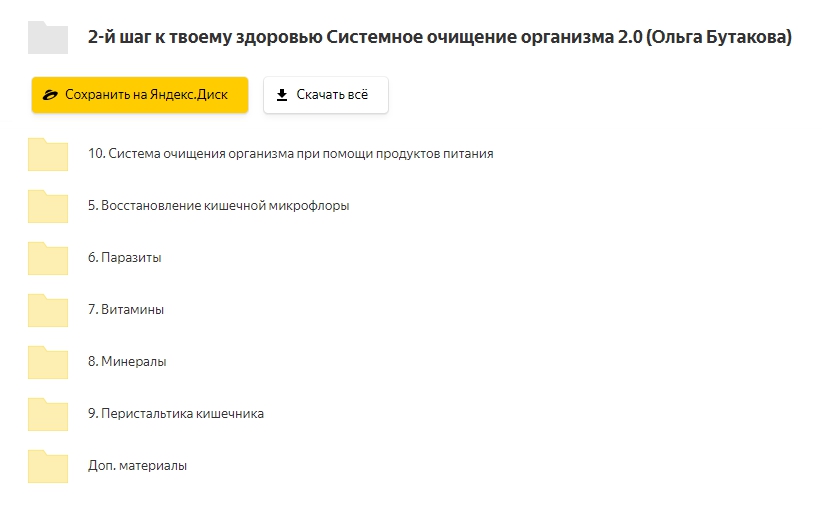Open the 'Доп. материалы' folder name

coord(137,465)
